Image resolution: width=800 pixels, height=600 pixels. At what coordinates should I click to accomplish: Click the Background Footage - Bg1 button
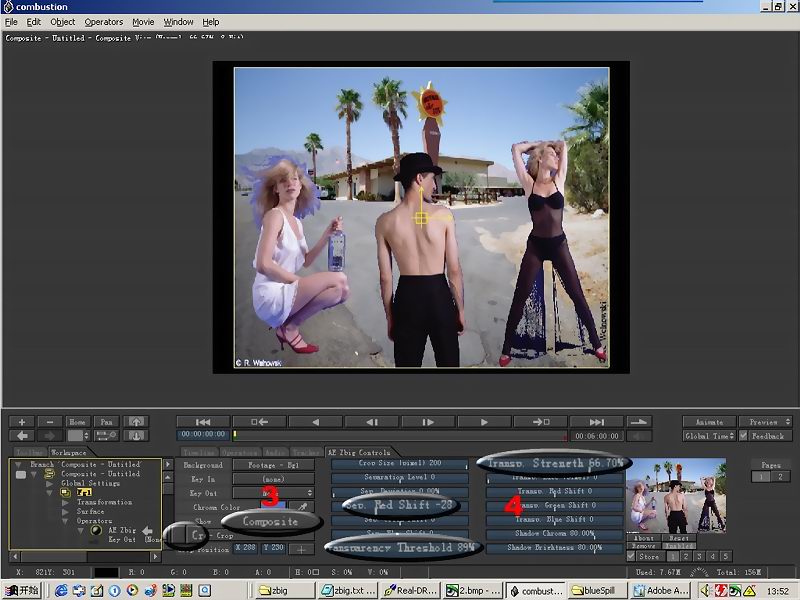273,465
